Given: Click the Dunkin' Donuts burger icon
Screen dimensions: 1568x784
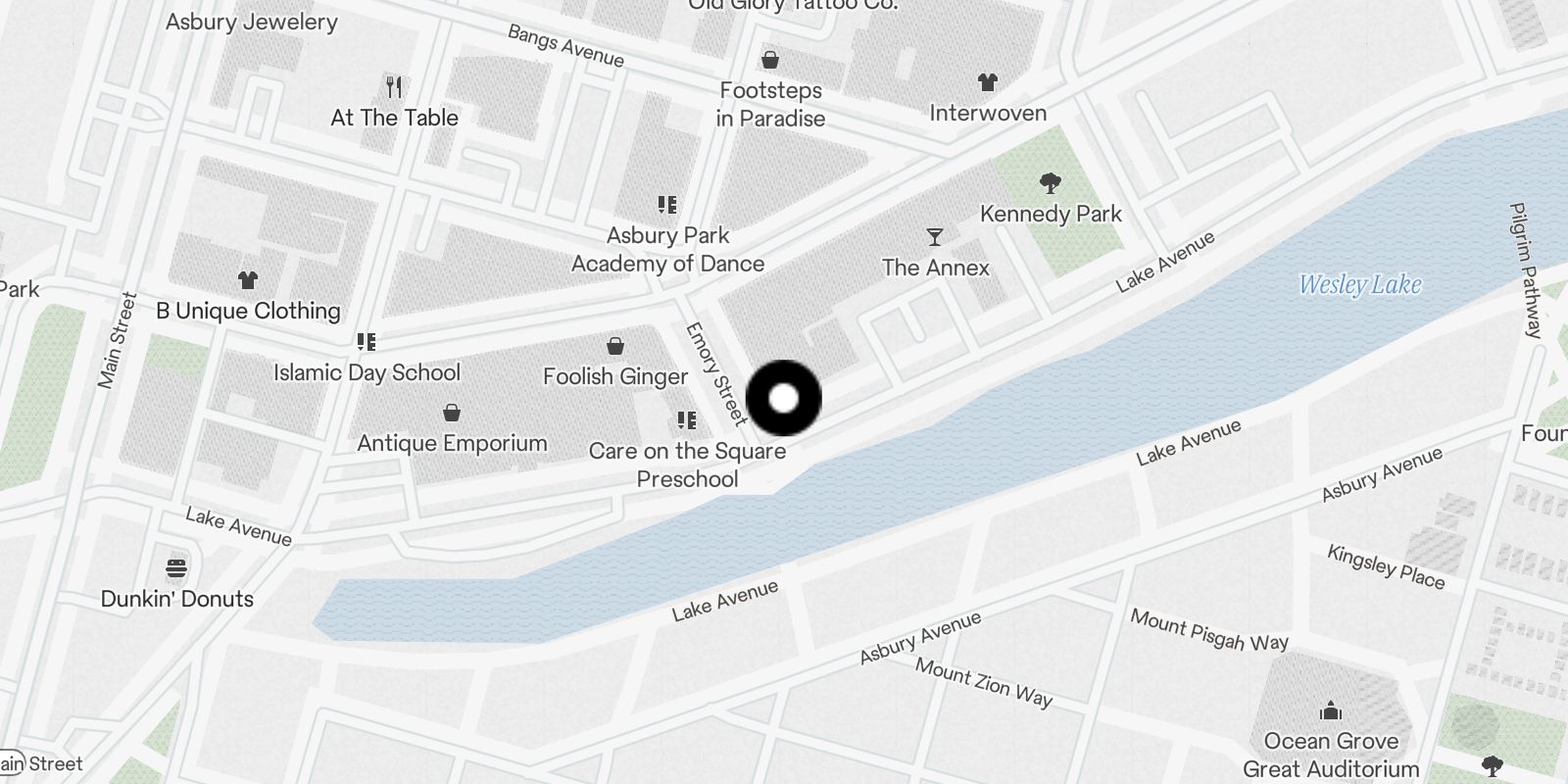Looking at the screenshot, I should [176, 568].
